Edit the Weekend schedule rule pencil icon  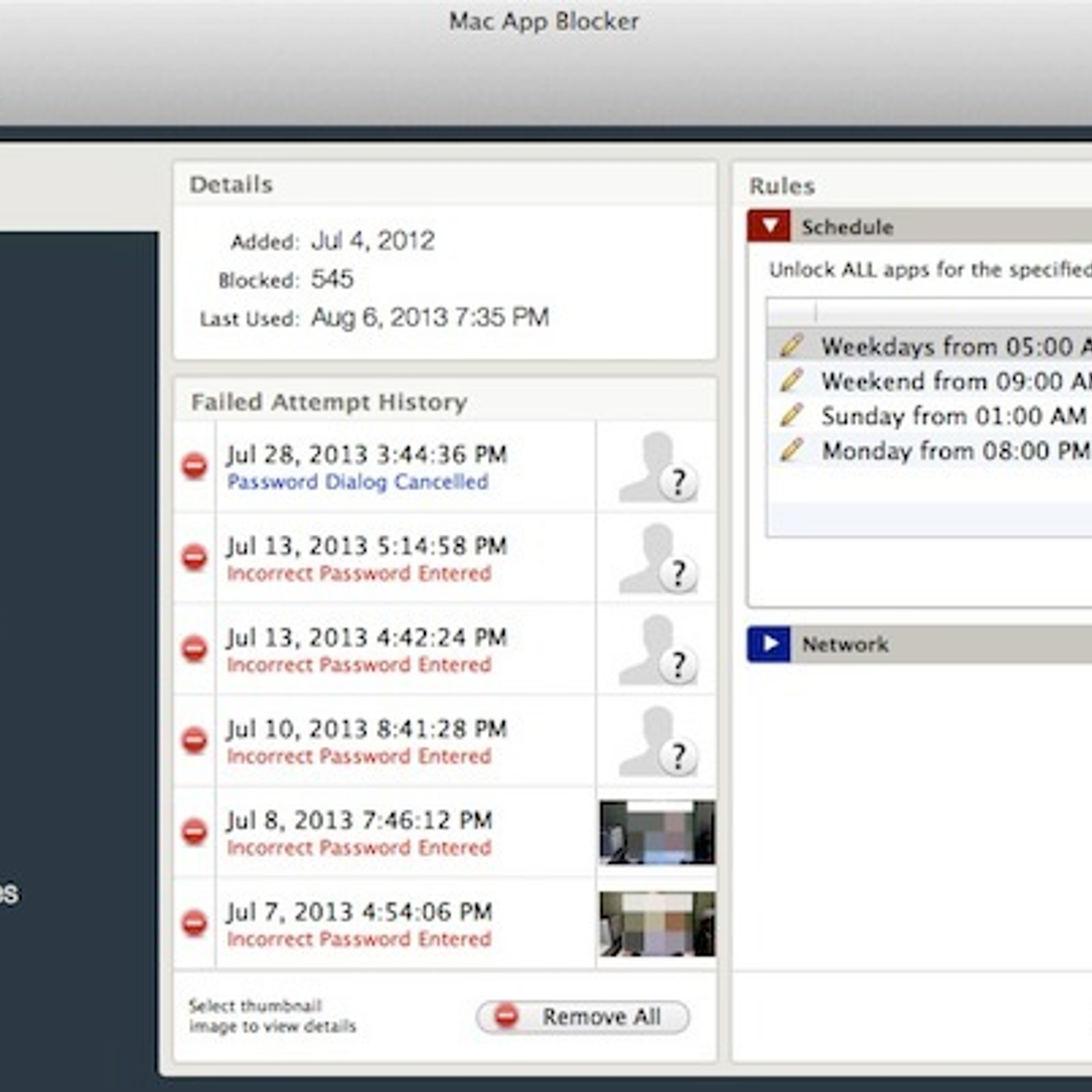[x=792, y=380]
